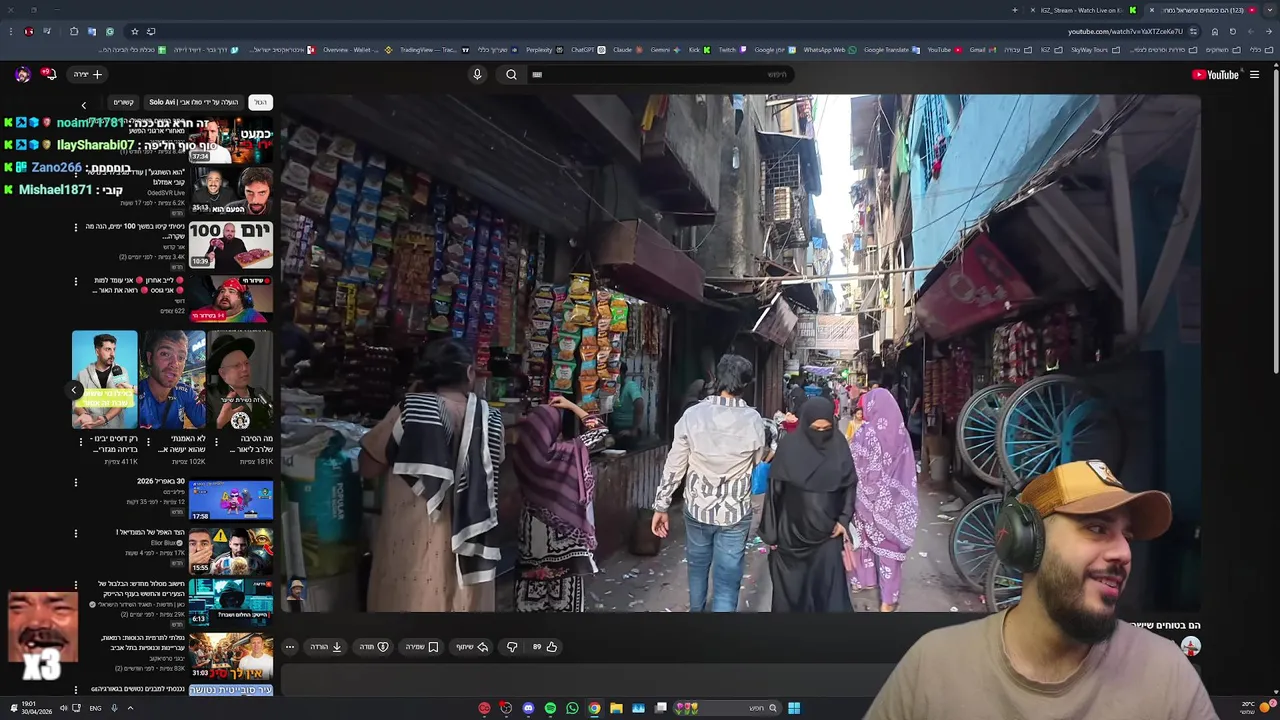Open a new browser tab

(x=1015, y=10)
